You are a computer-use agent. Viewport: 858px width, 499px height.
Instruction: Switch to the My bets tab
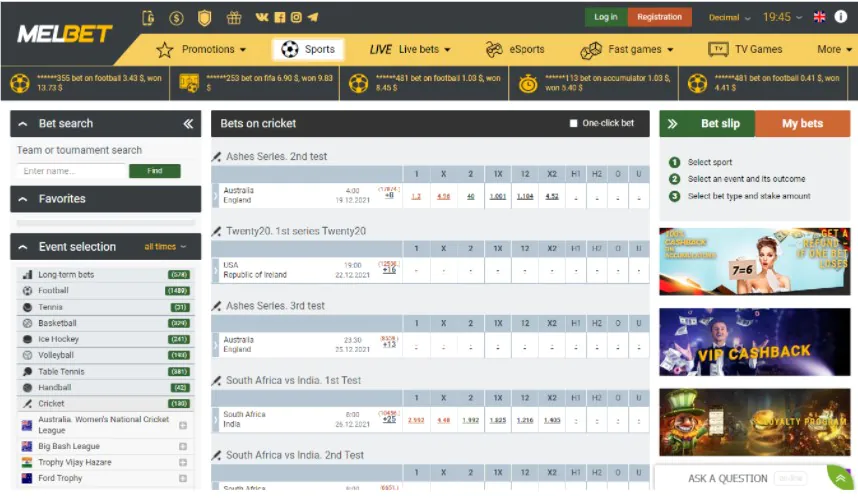coord(802,124)
